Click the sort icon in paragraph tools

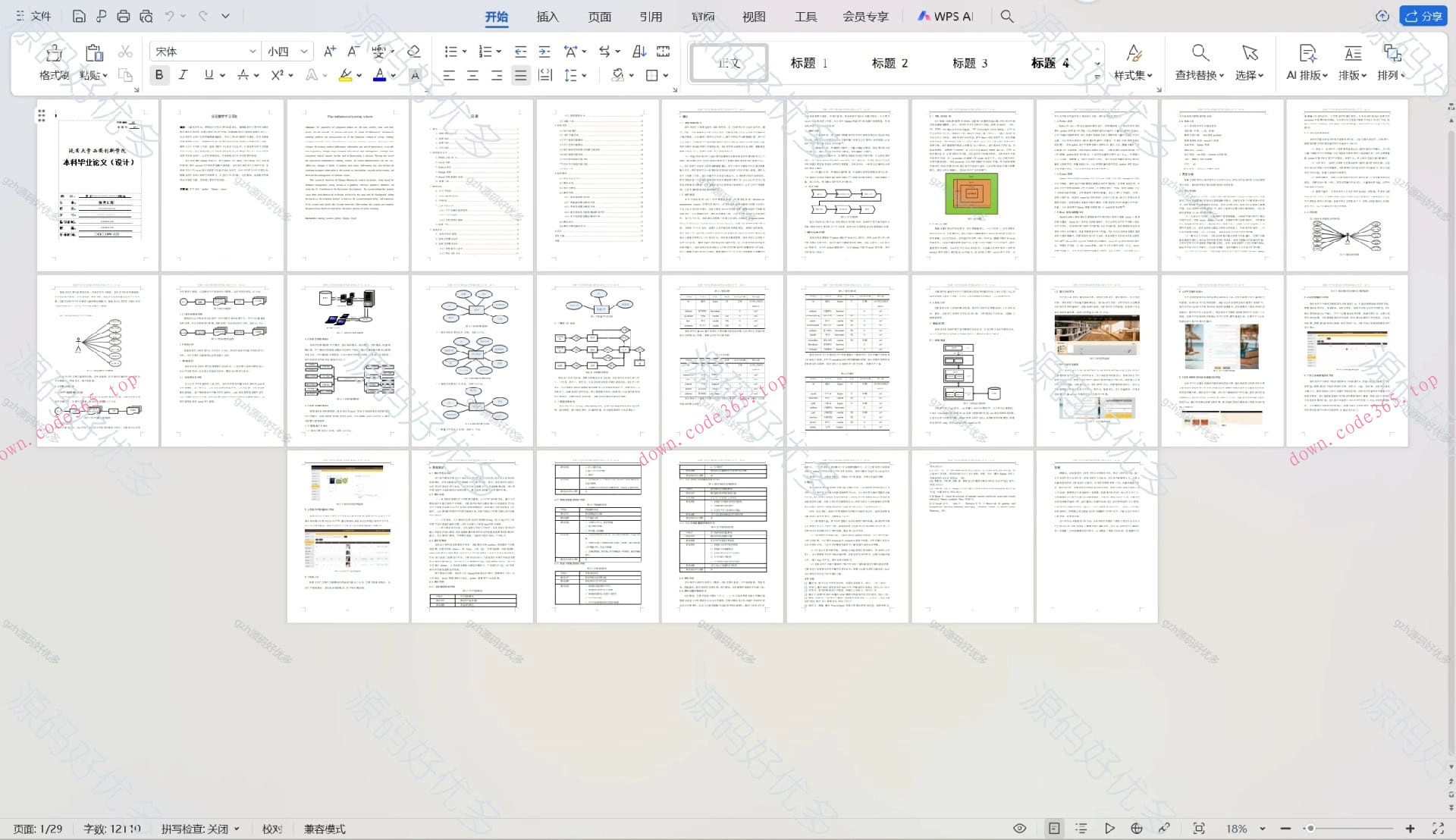click(639, 52)
